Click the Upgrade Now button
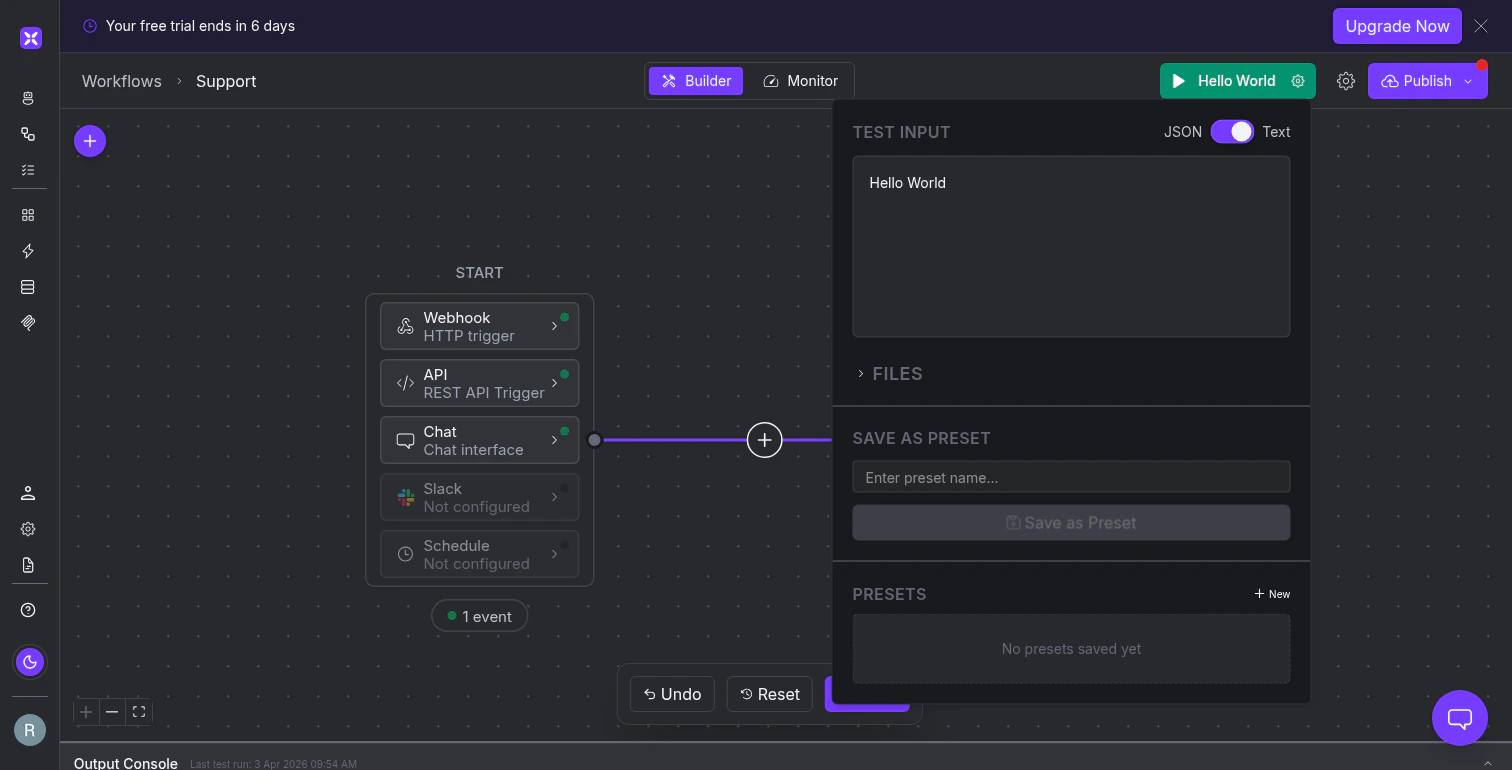 [x=1397, y=26]
